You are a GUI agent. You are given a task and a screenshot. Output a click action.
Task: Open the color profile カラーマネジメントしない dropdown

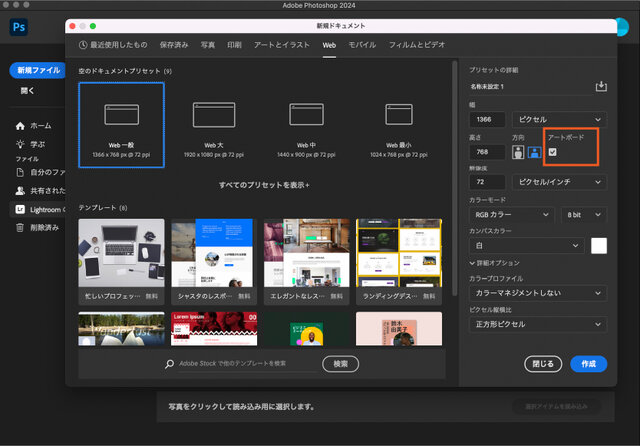coord(538,293)
